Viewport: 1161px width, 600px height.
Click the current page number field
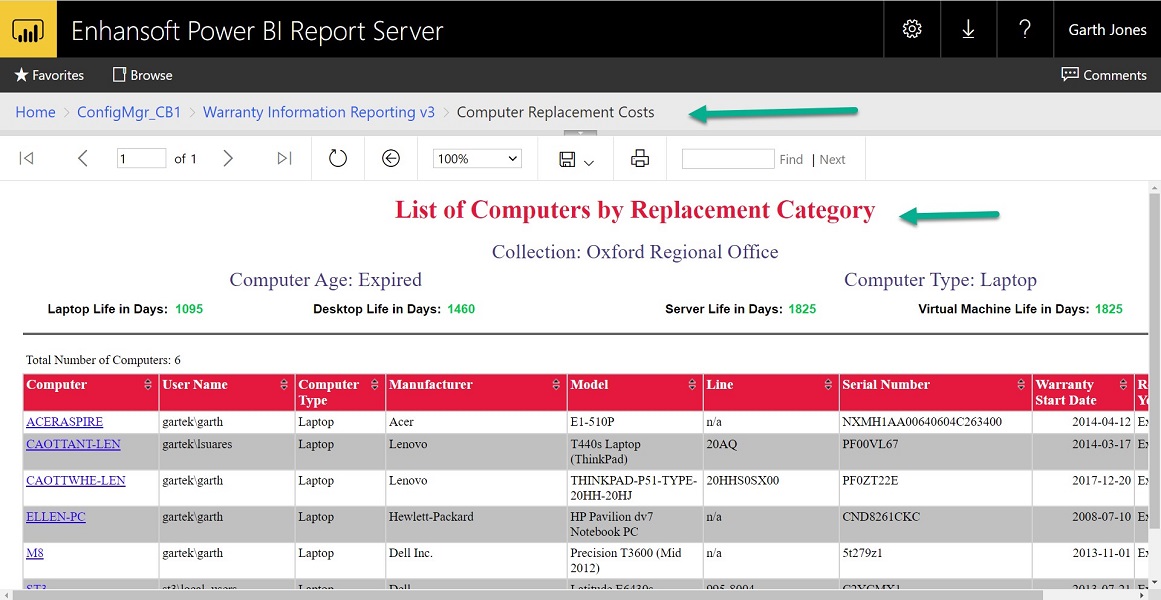(x=141, y=159)
